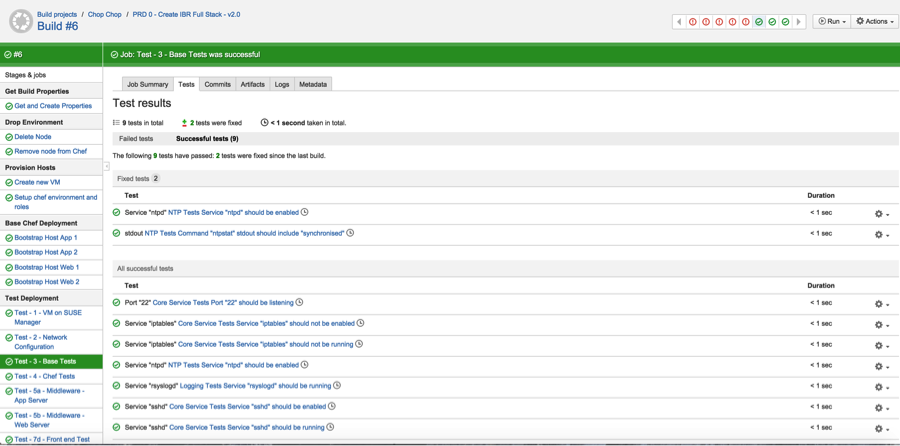Switch to the Commits tab
The width and height of the screenshot is (900, 446).
click(217, 84)
